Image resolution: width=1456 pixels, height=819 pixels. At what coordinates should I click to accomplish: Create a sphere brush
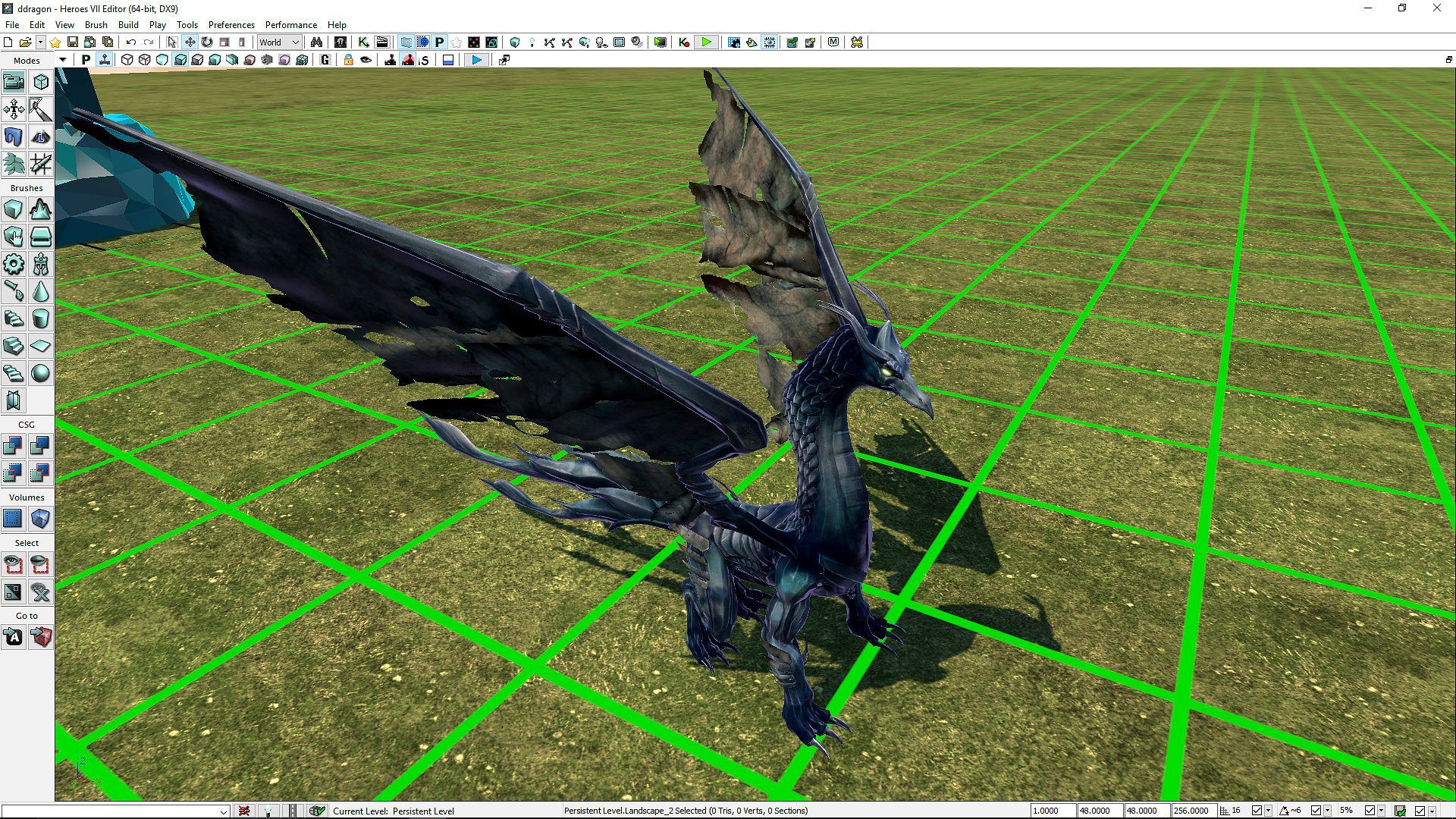41,373
